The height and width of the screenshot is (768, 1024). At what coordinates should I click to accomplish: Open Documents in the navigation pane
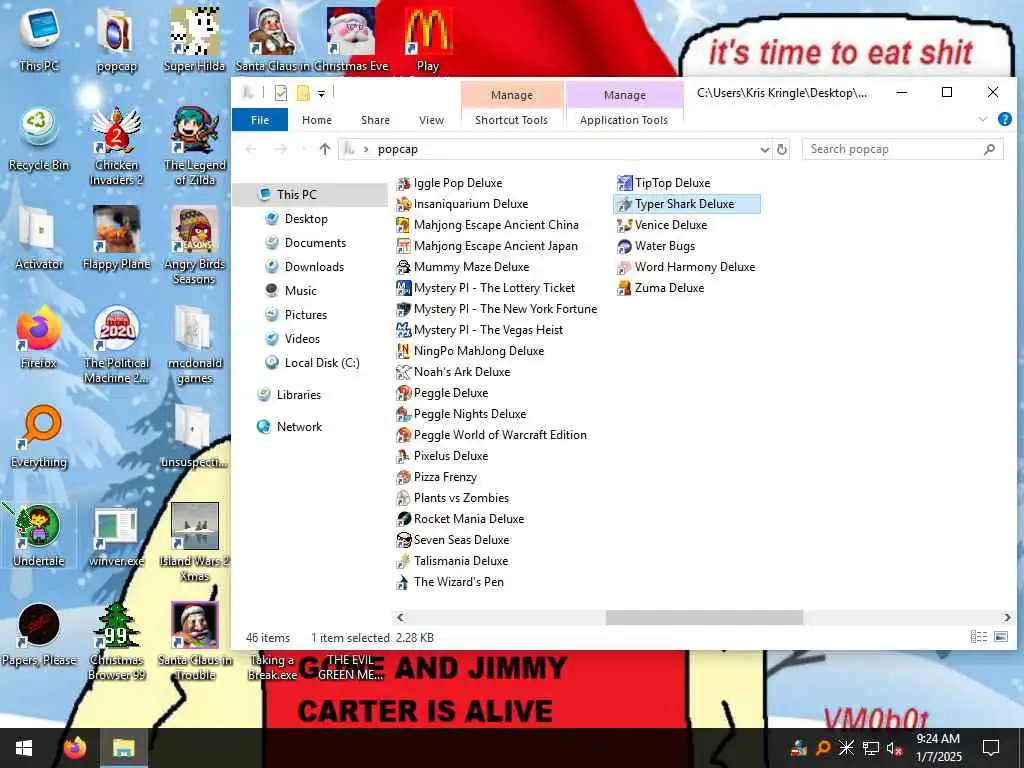point(315,243)
